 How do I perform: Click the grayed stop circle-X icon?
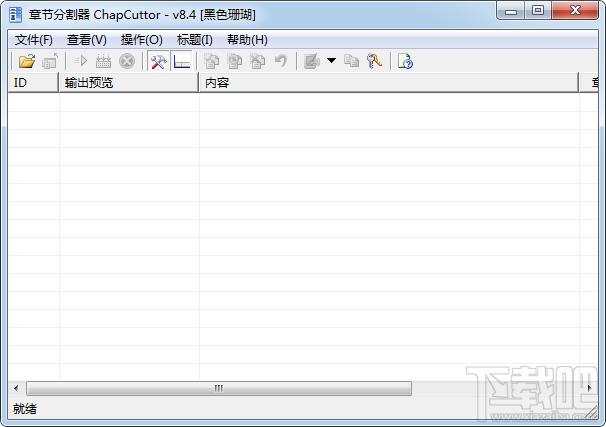click(x=127, y=61)
